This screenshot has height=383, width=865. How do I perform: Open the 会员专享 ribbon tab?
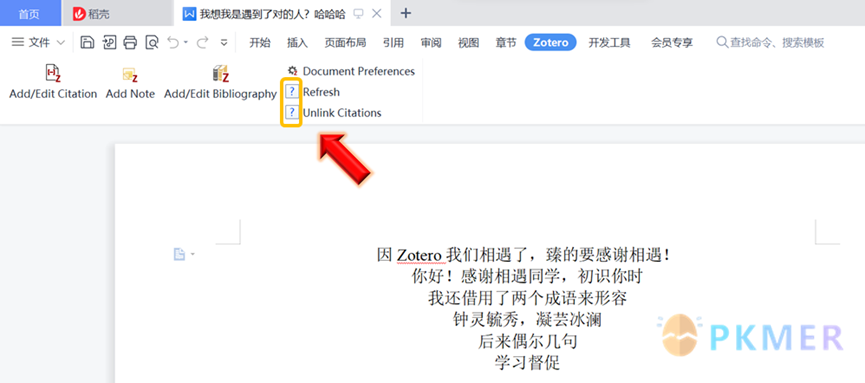[x=672, y=42]
